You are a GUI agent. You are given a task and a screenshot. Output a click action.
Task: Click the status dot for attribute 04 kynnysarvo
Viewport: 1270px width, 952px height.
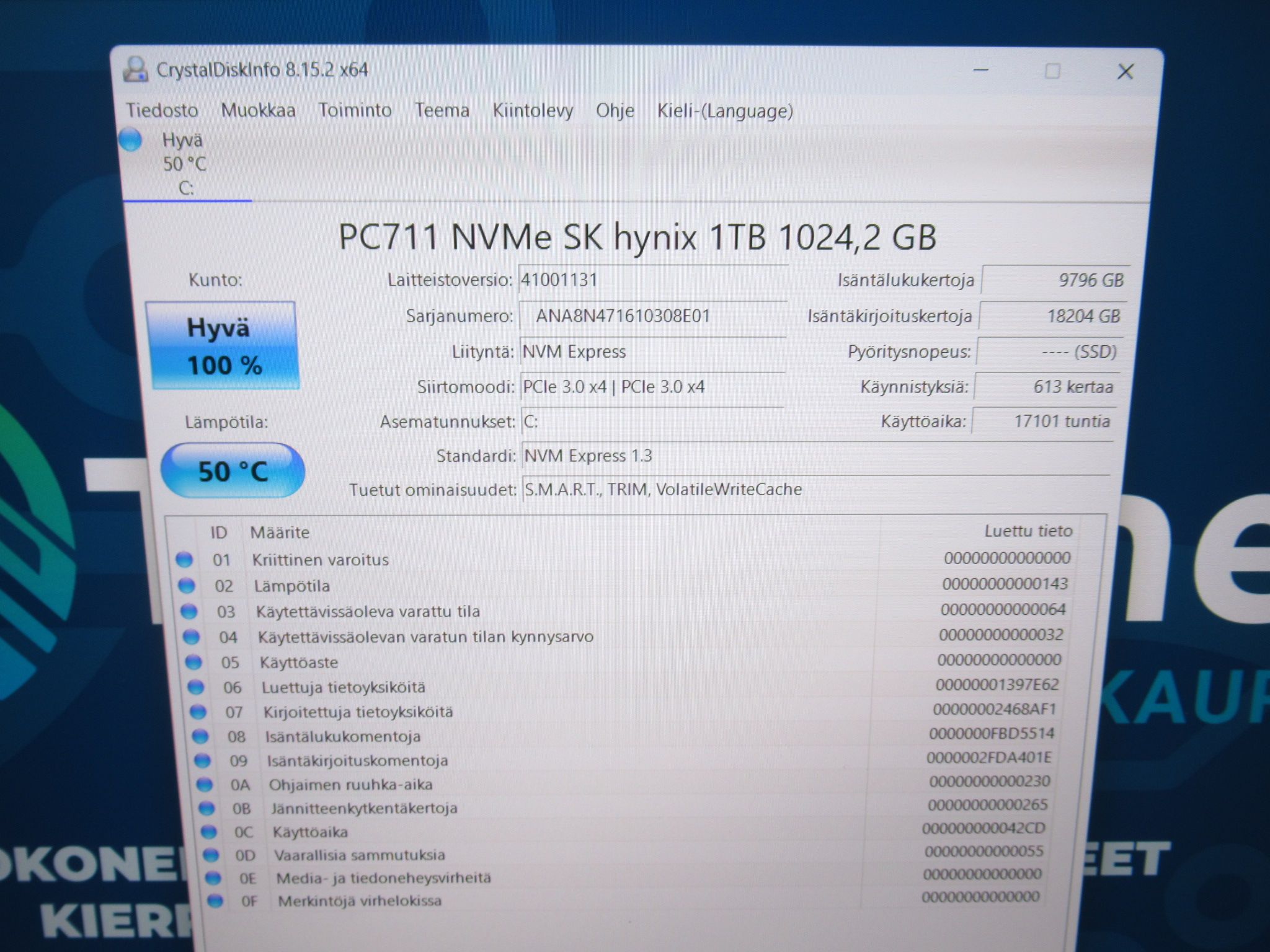192,637
